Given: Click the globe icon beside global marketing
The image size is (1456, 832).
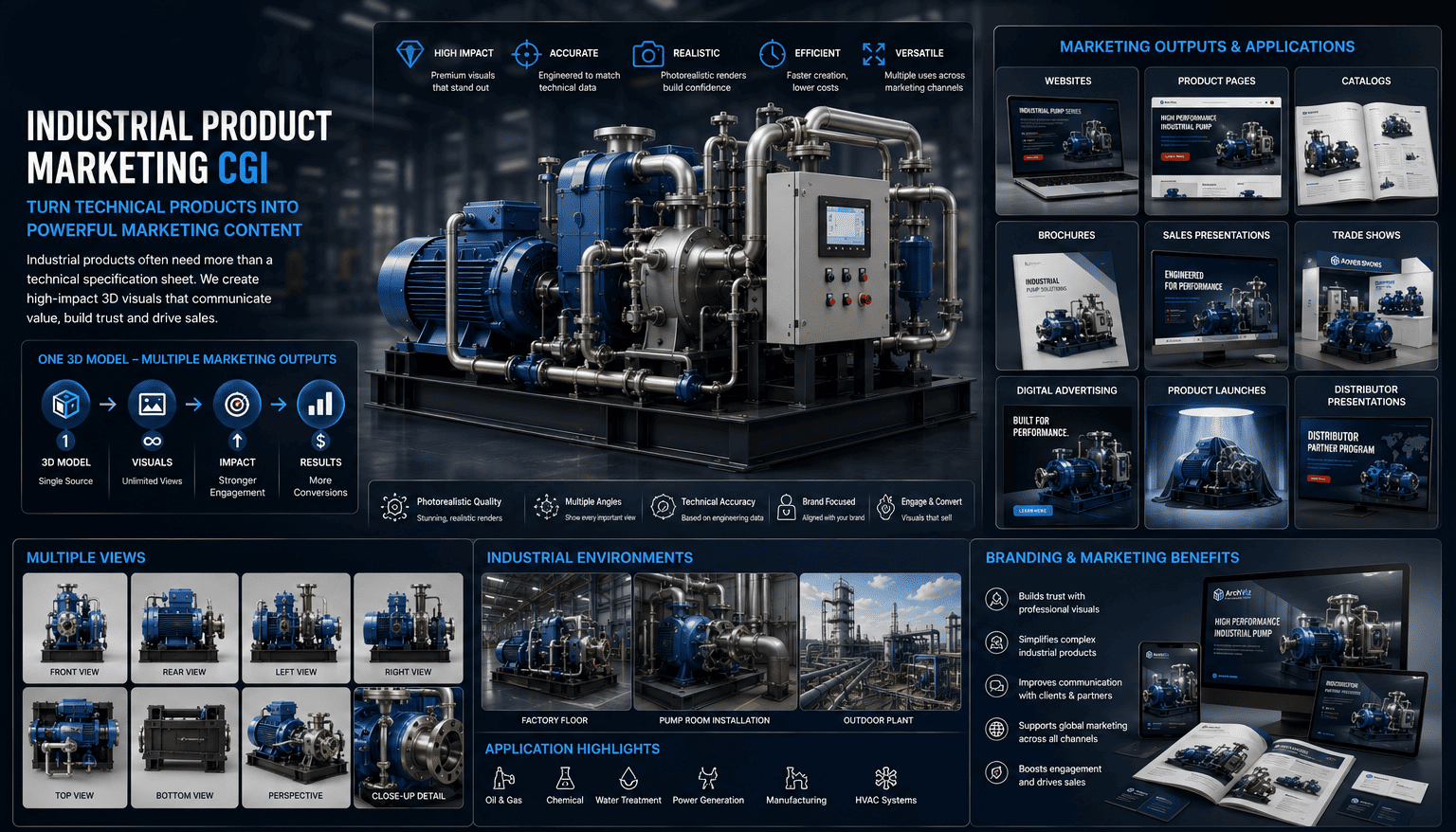Looking at the screenshot, I should 996,729.
